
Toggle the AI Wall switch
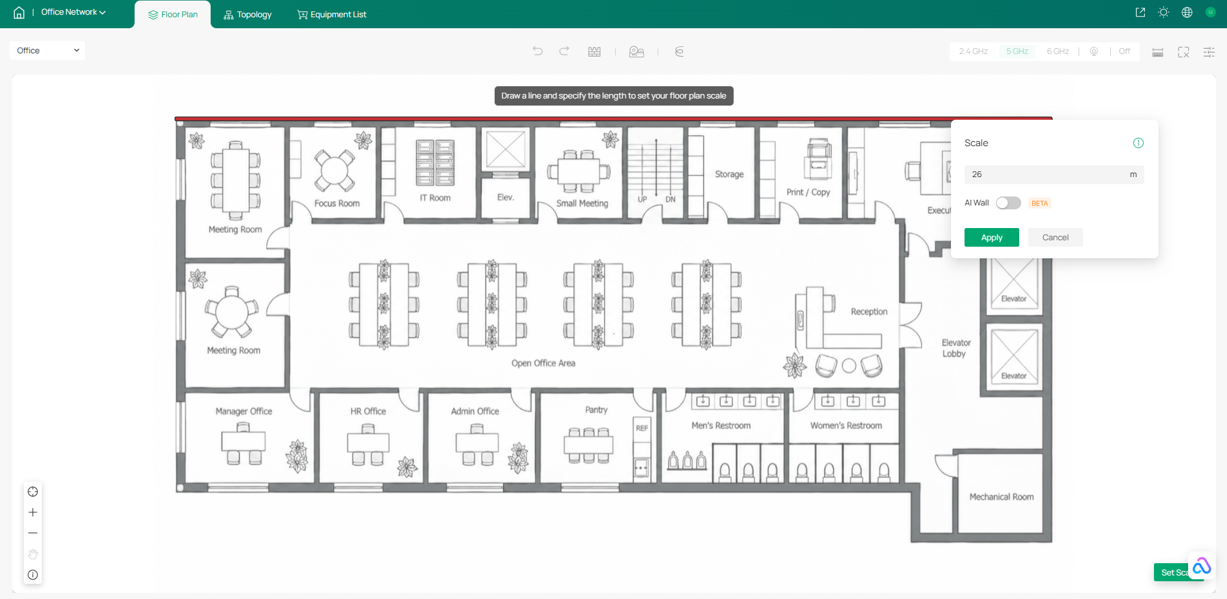(1008, 203)
